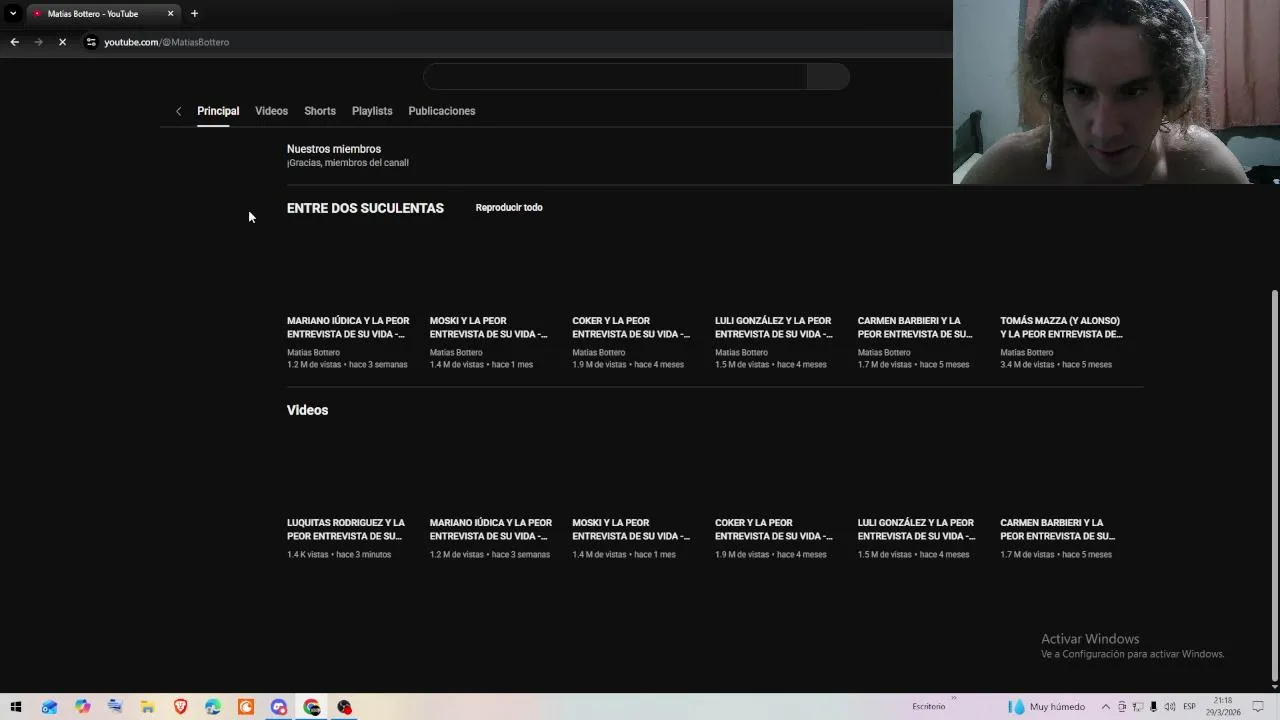Open the Videos section heading
1280x720 pixels.
(x=307, y=410)
